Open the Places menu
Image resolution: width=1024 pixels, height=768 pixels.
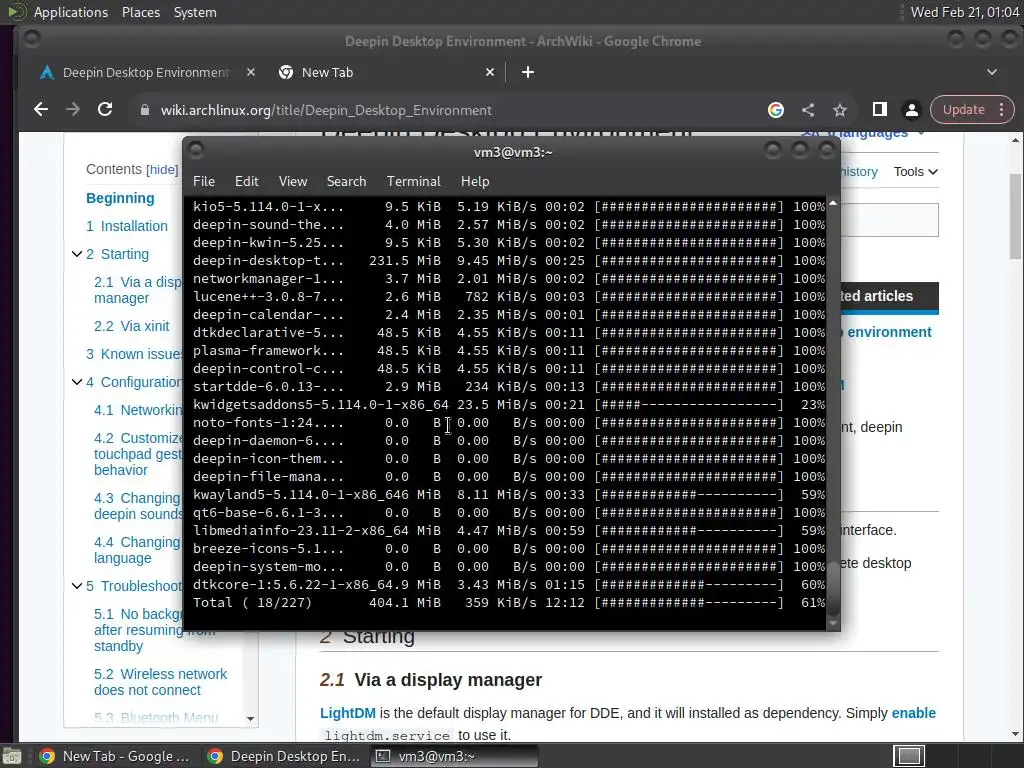141,12
